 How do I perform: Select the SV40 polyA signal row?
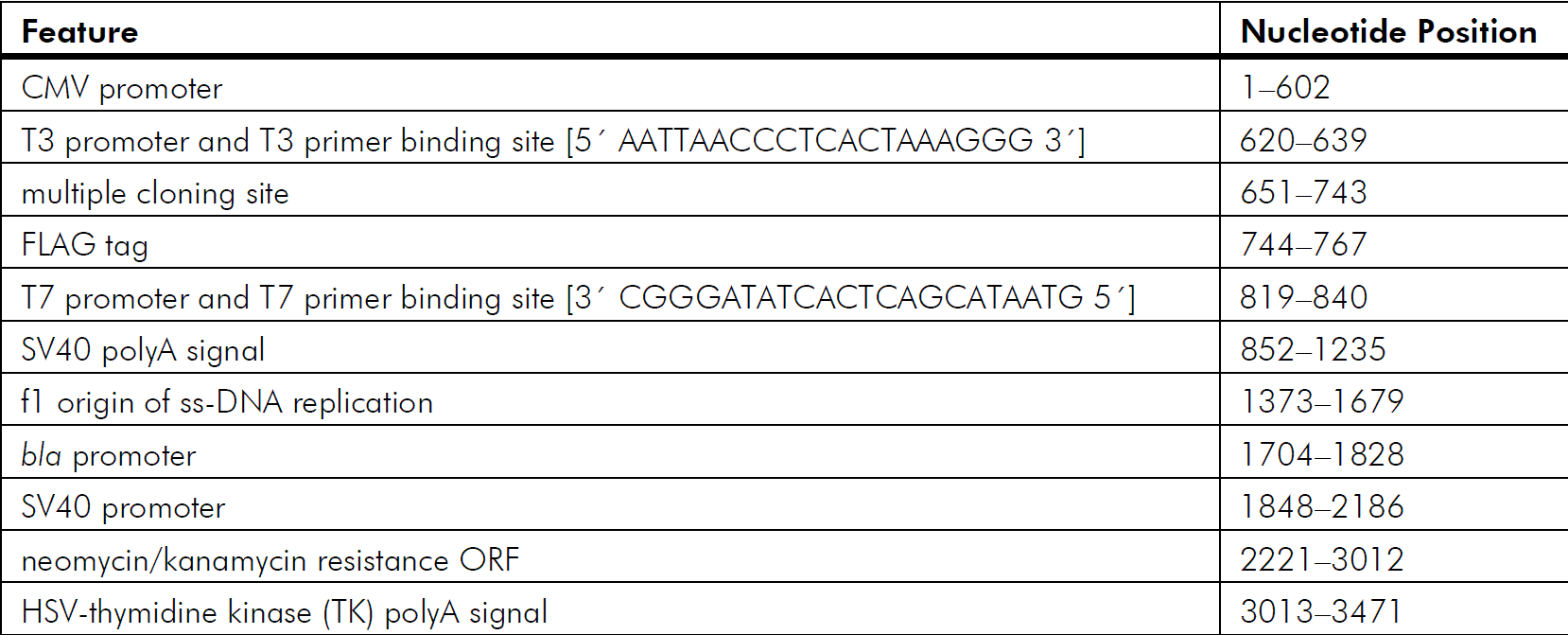pos(784,349)
